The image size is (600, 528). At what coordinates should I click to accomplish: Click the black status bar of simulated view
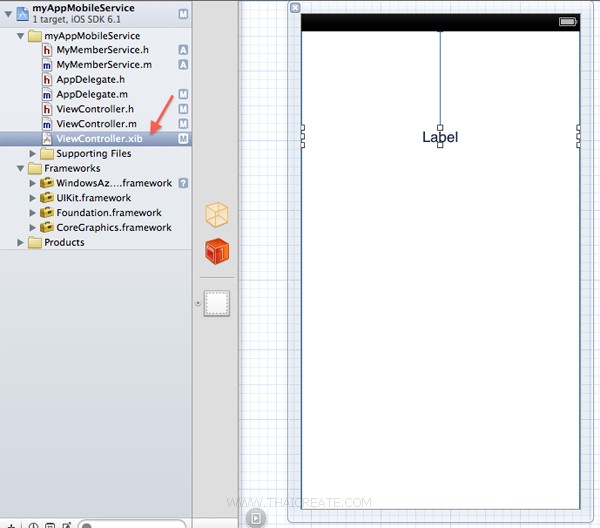tap(440, 22)
